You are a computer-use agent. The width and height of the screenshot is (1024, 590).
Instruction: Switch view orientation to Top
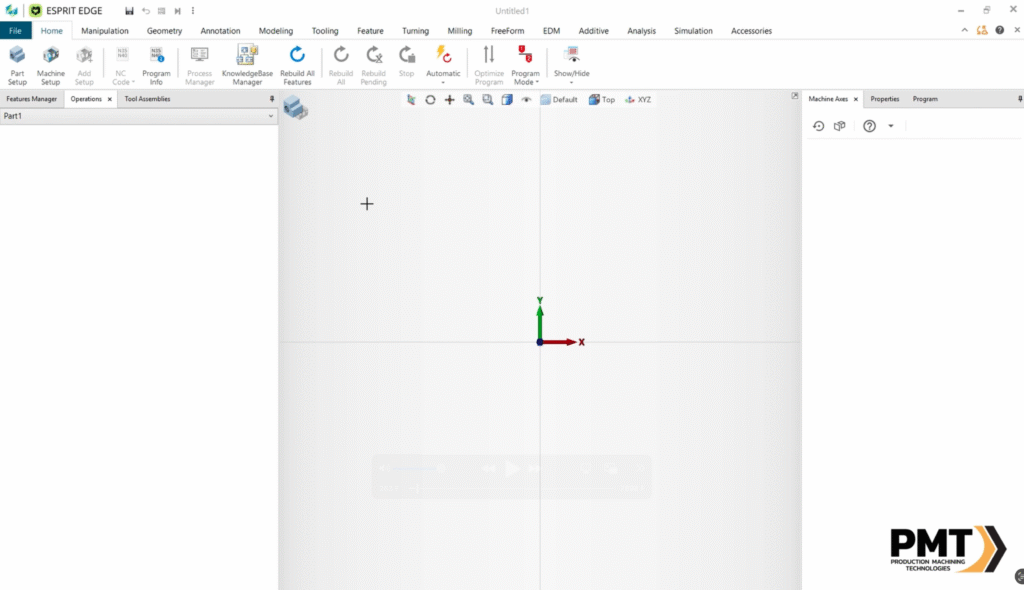click(601, 99)
